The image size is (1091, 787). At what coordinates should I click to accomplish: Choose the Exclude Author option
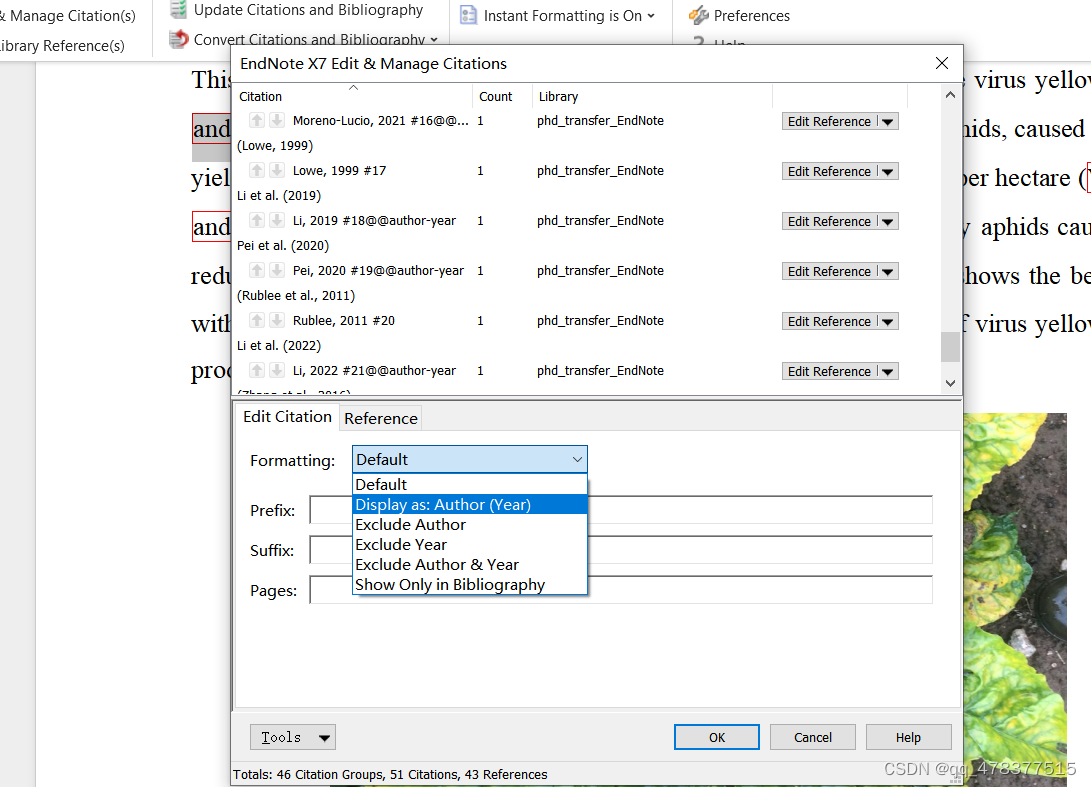470,525
